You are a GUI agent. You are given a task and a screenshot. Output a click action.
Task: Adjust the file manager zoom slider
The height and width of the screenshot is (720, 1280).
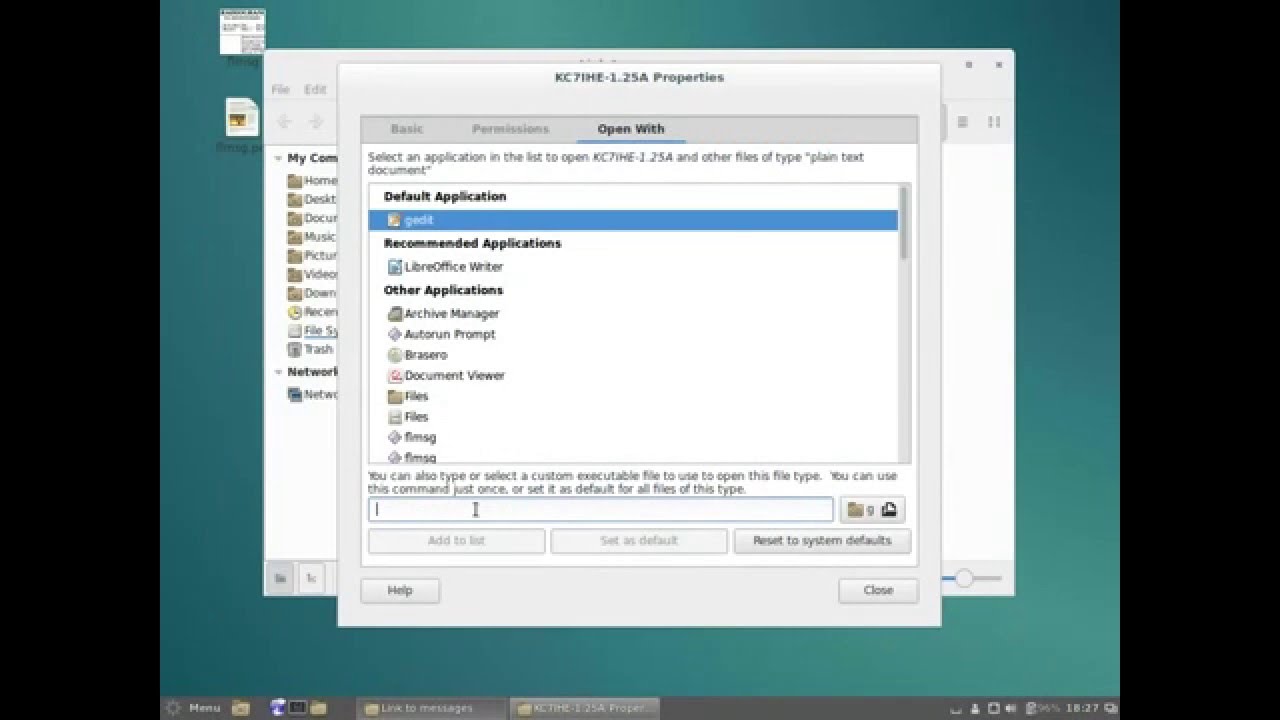click(x=964, y=578)
